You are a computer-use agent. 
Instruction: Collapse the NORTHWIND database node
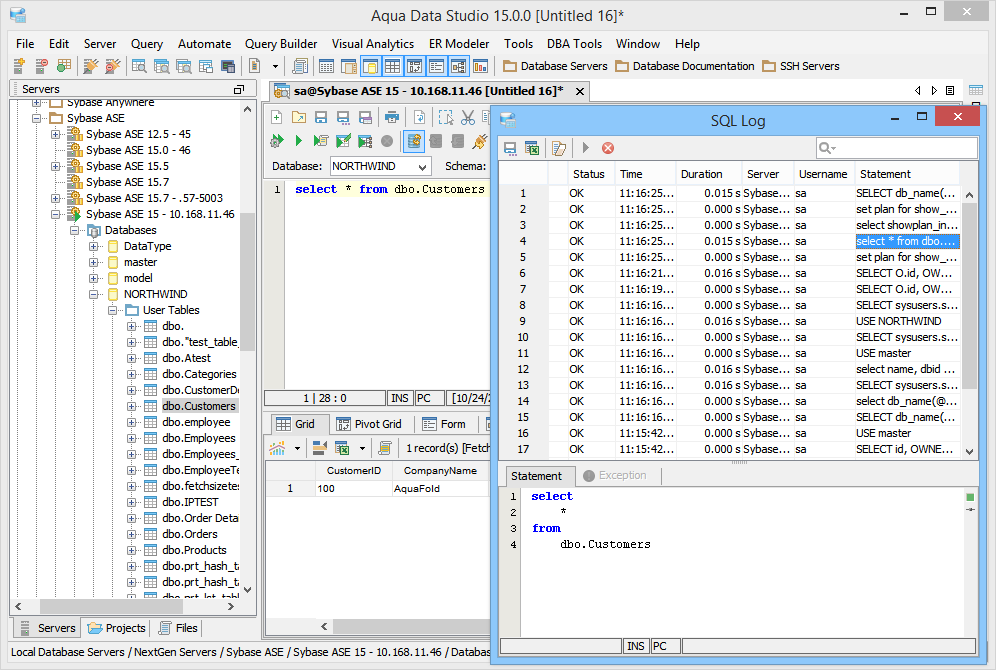93,294
